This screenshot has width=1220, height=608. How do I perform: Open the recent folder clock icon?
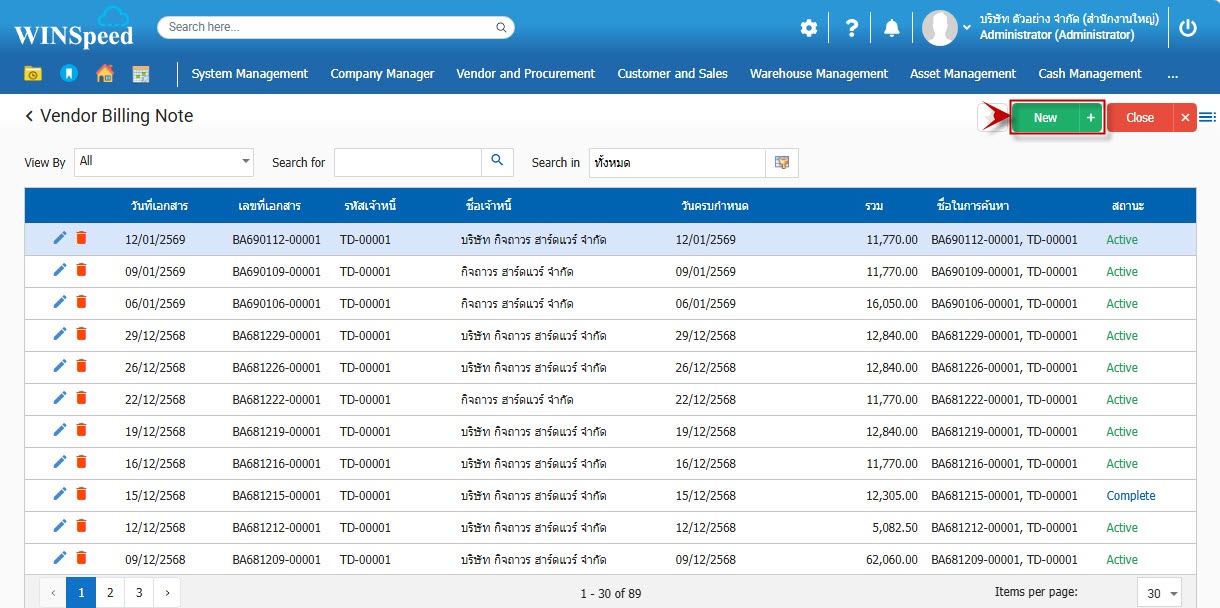34,73
